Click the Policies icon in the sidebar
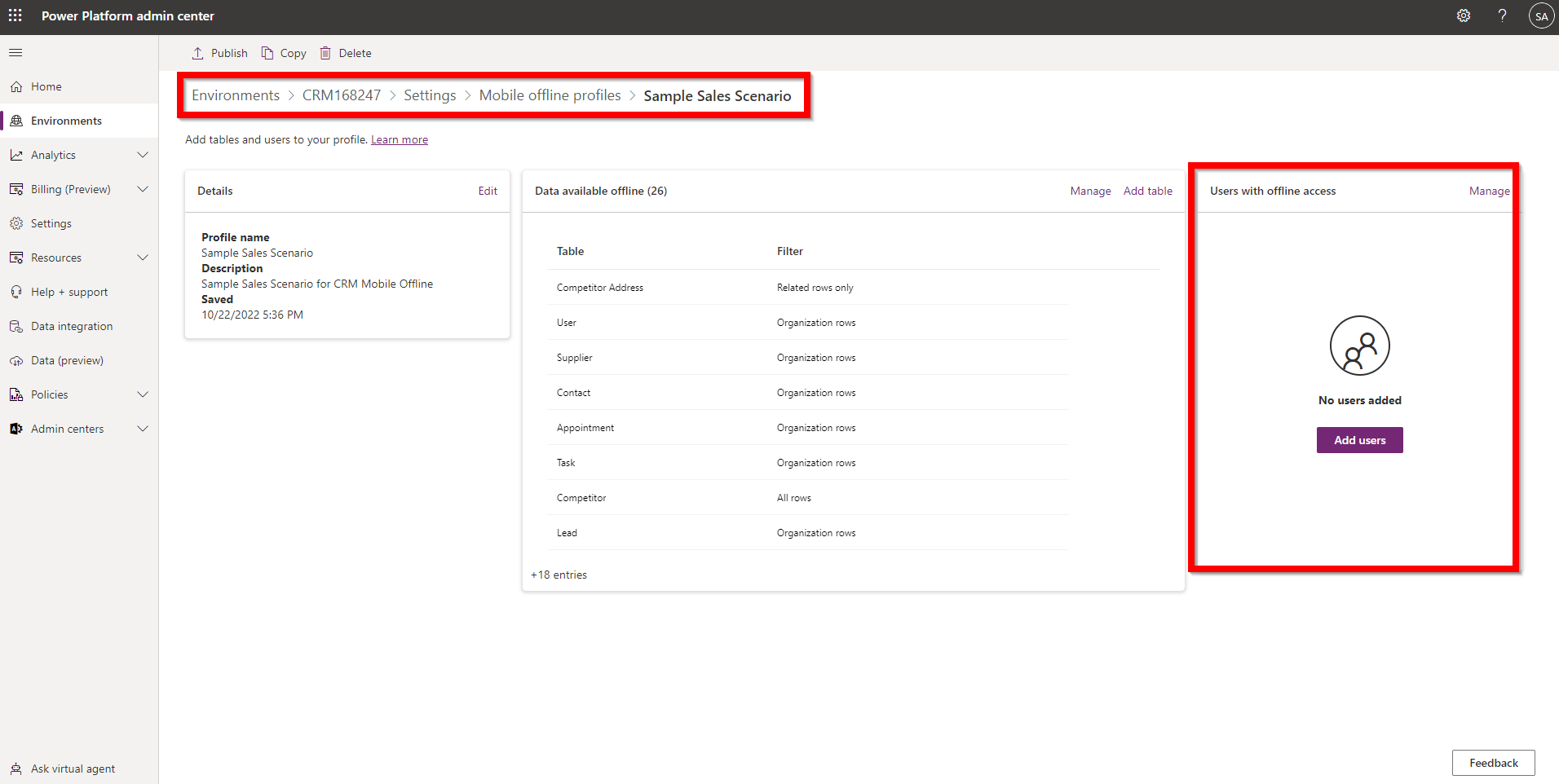This screenshot has height=784, width=1559. point(16,394)
